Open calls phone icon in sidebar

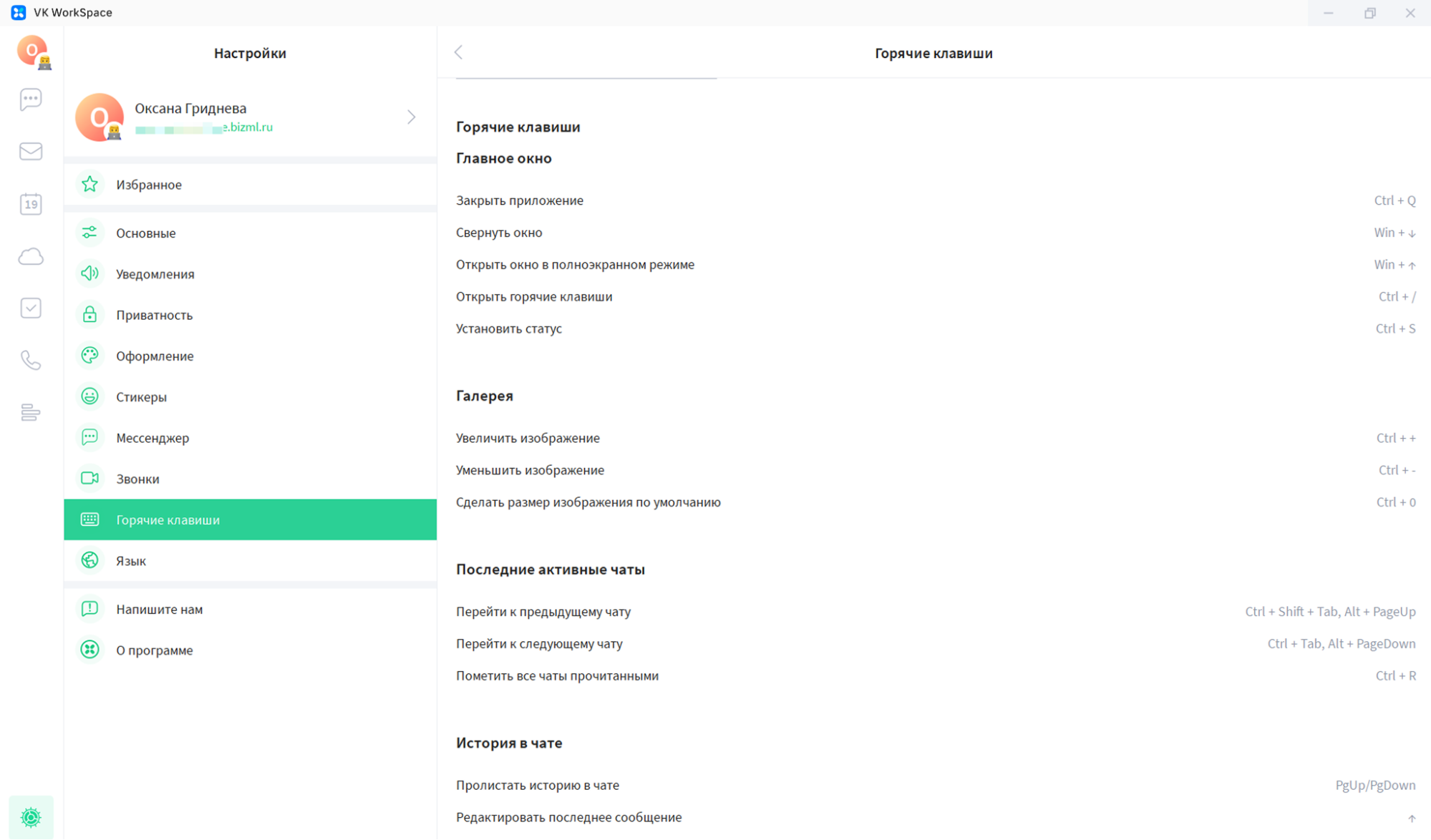[31, 360]
